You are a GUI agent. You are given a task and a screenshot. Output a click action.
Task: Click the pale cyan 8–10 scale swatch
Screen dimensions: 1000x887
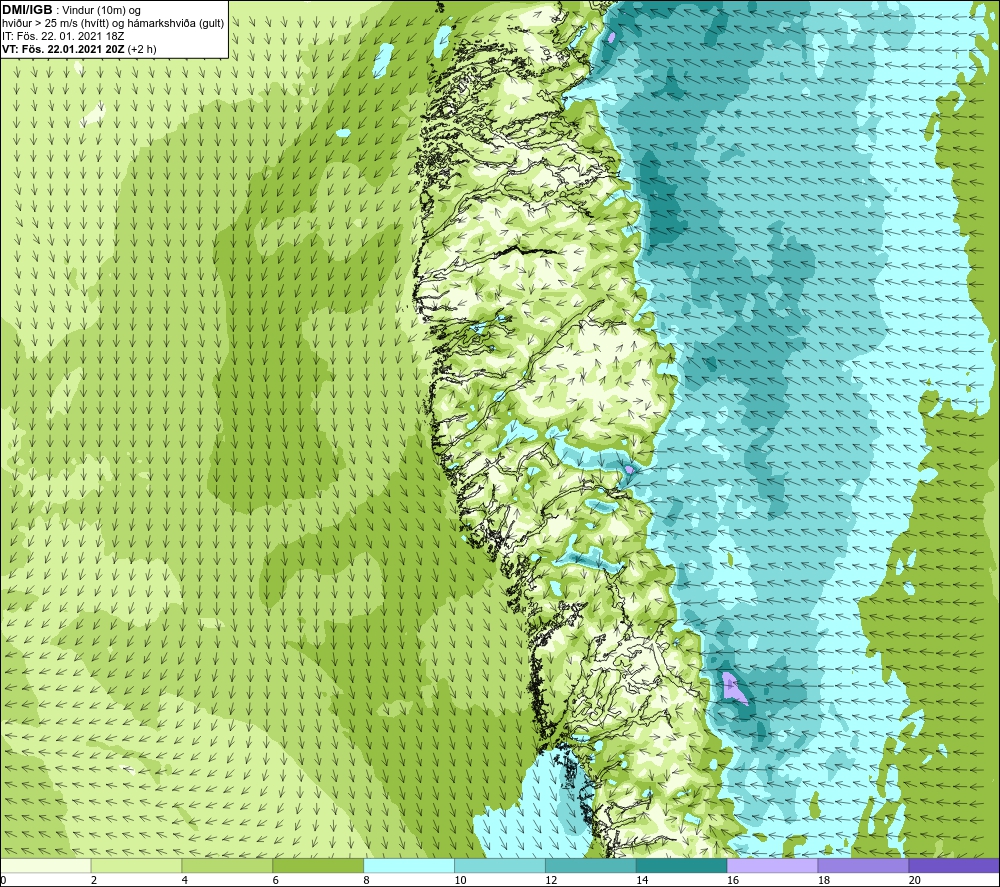(x=409, y=866)
